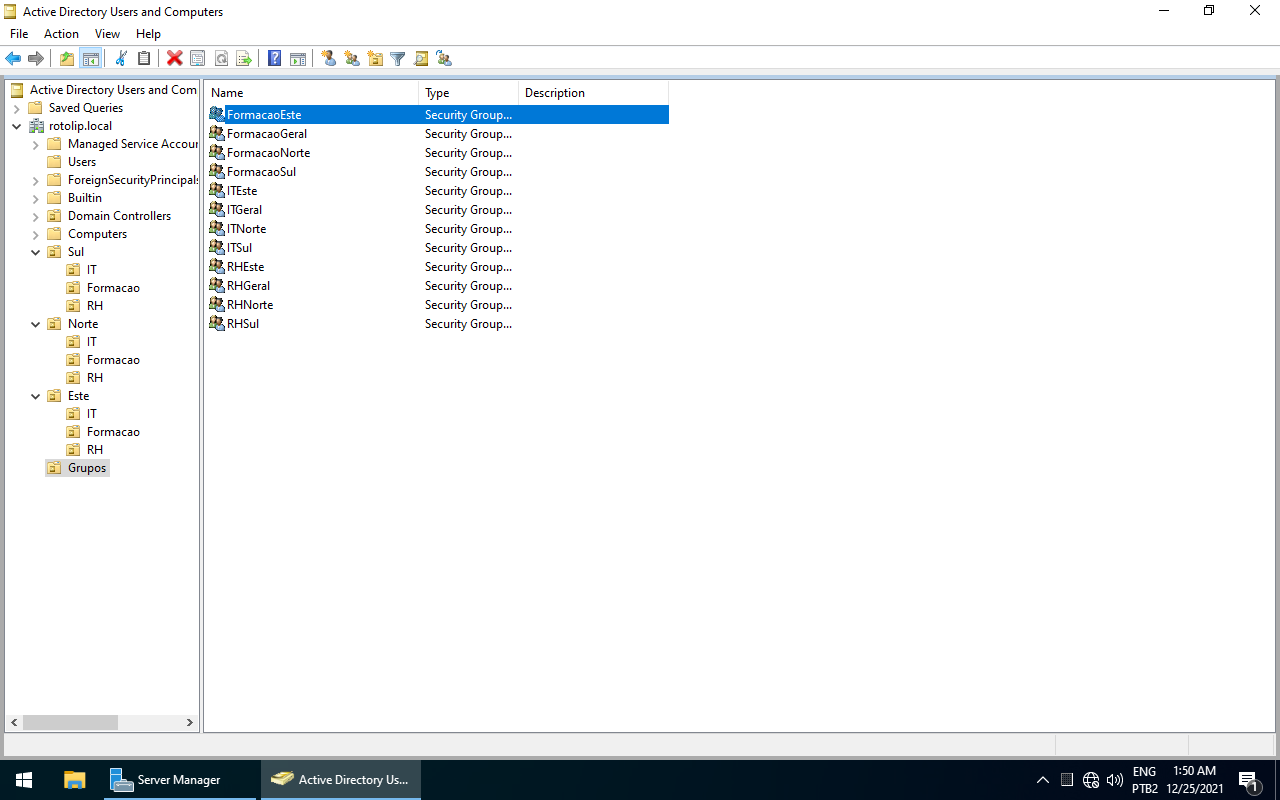Select the Domain Controllers tree node
Image resolution: width=1280 pixels, height=800 pixels.
click(119, 216)
